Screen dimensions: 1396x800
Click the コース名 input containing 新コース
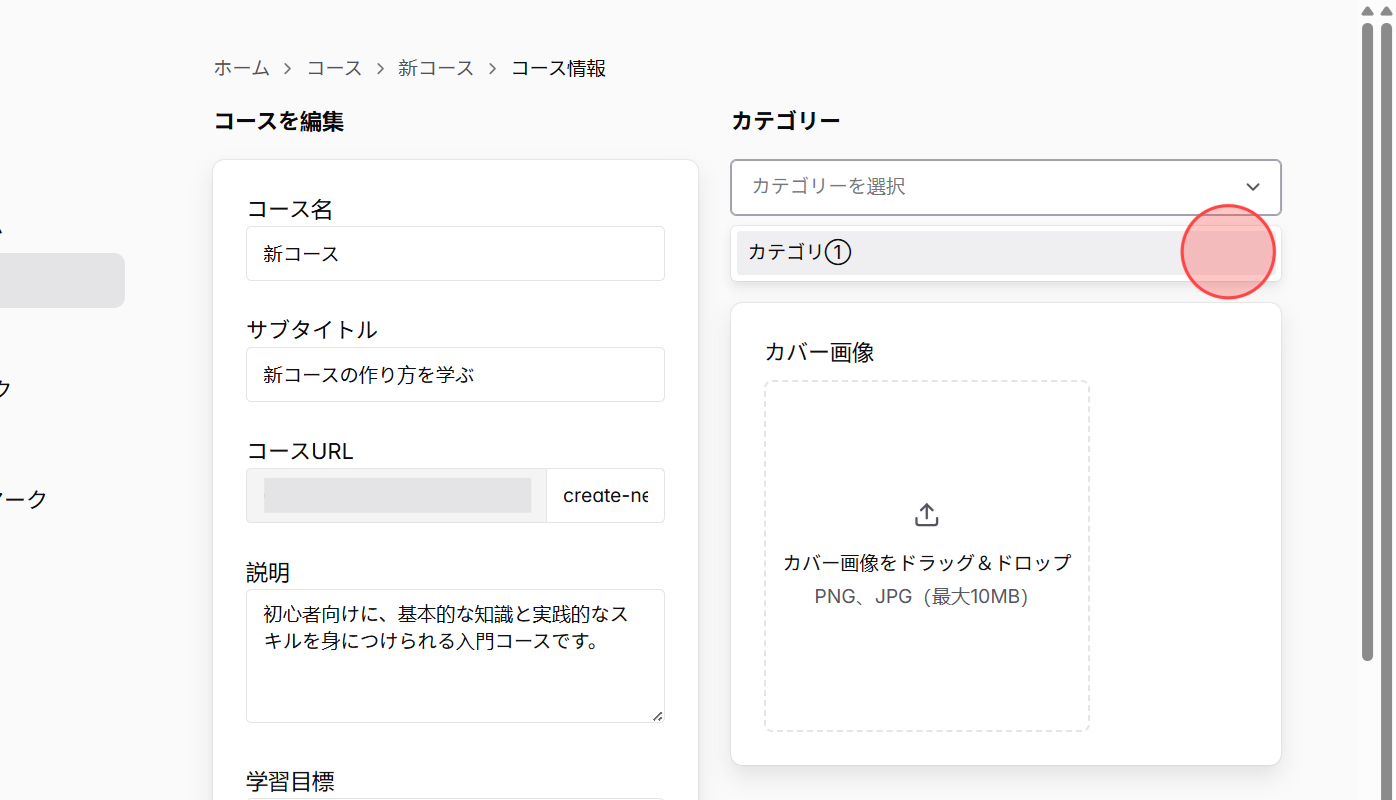pyautogui.click(x=455, y=253)
